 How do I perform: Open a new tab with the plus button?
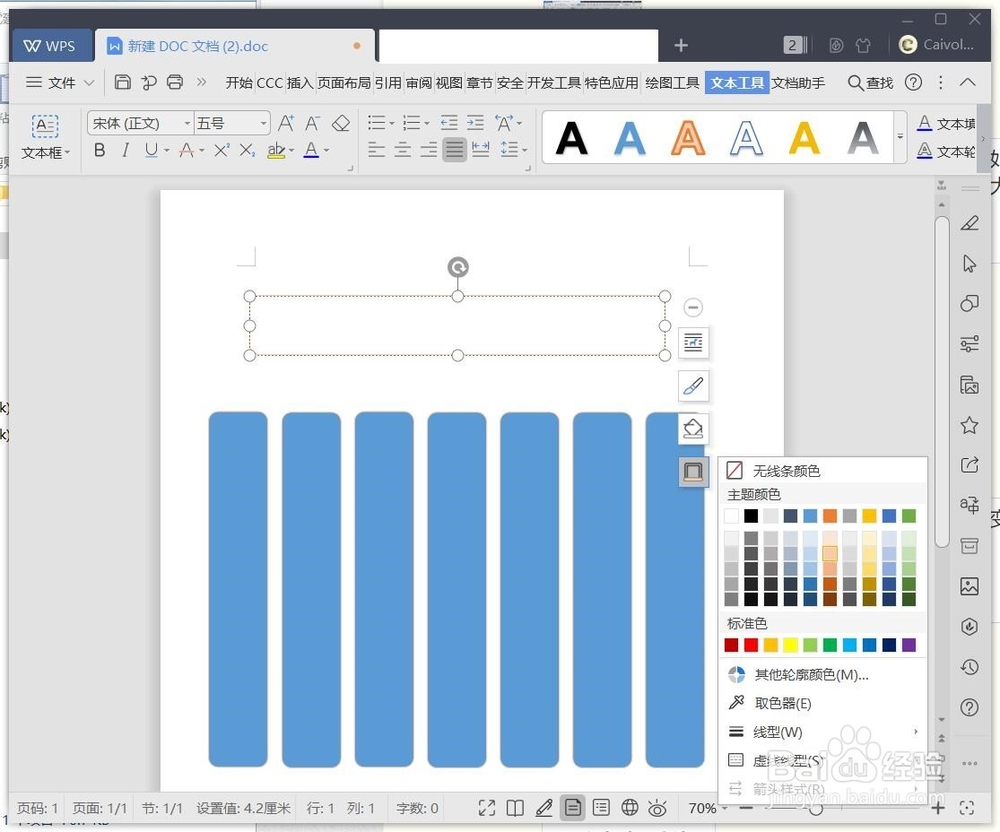(x=680, y=45)
